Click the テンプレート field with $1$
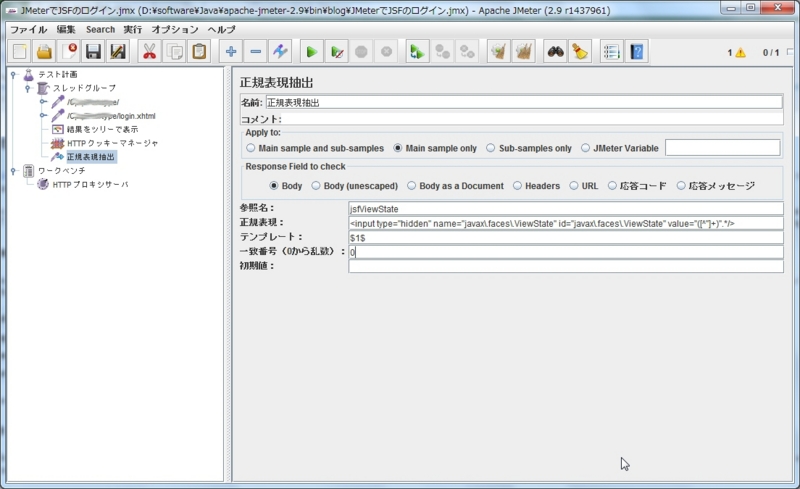 (566, 238)
